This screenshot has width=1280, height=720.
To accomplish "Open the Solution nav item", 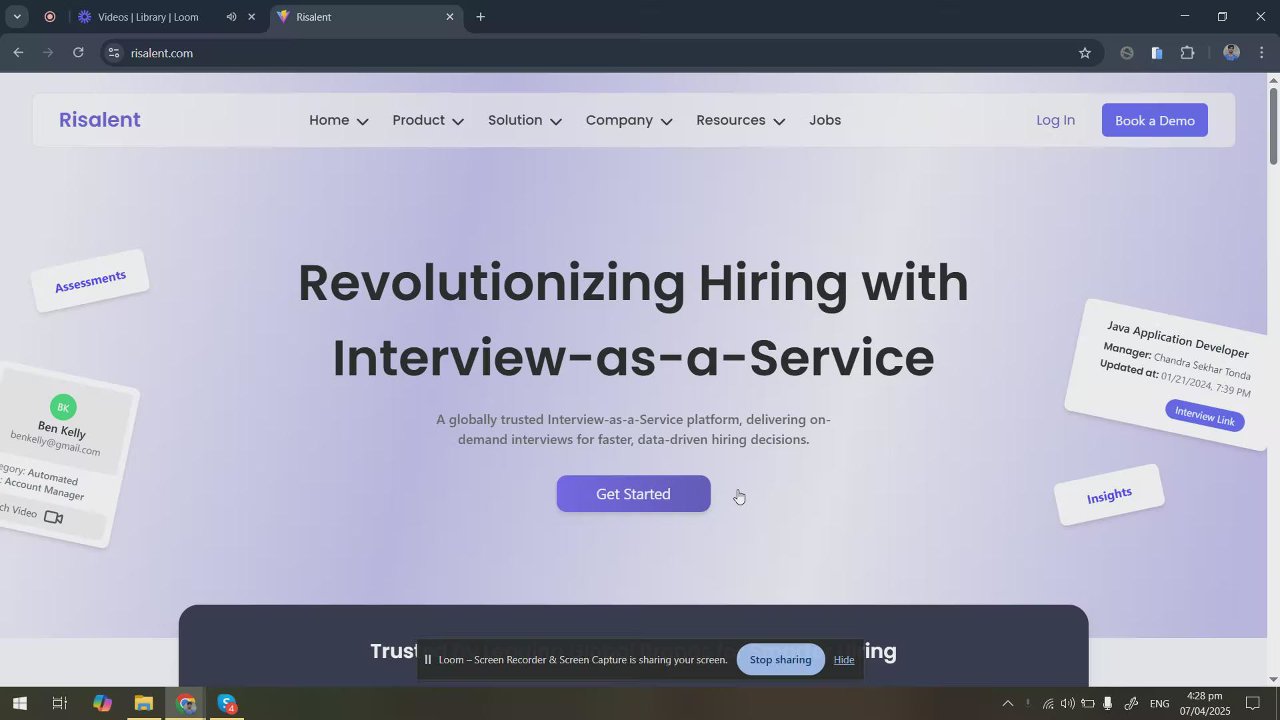I will pos(515,120).
